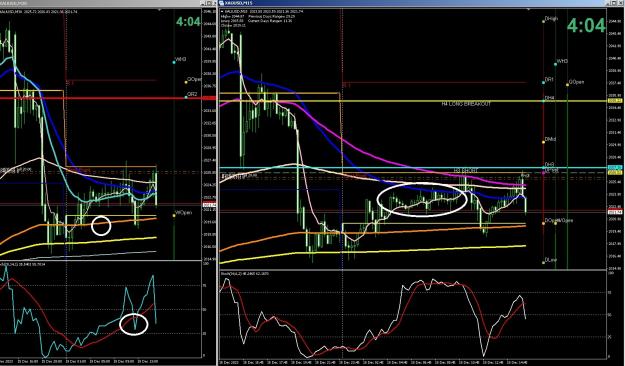Image resolution: width=625 pixels, height=366 pixels.
Task: Click yellow H4 breakout price tag on M15 axis
Action: [x=615, y=101]
